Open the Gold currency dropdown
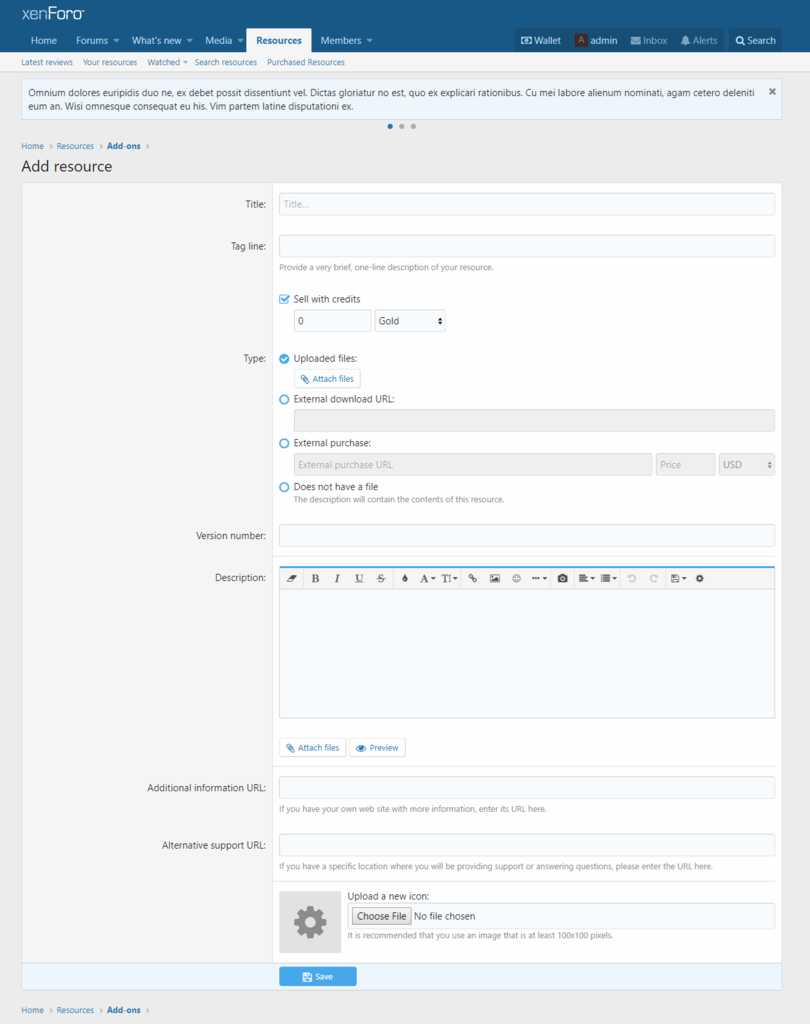 [x=410, y=321]
